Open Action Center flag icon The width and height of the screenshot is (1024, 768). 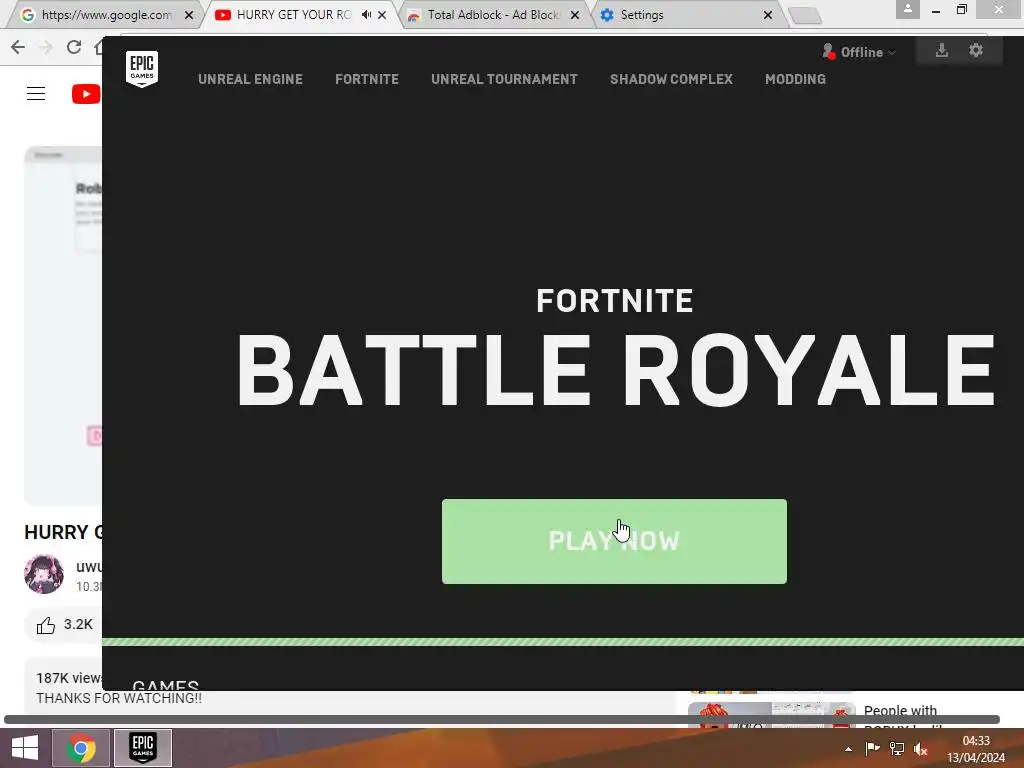click(872, 749)
